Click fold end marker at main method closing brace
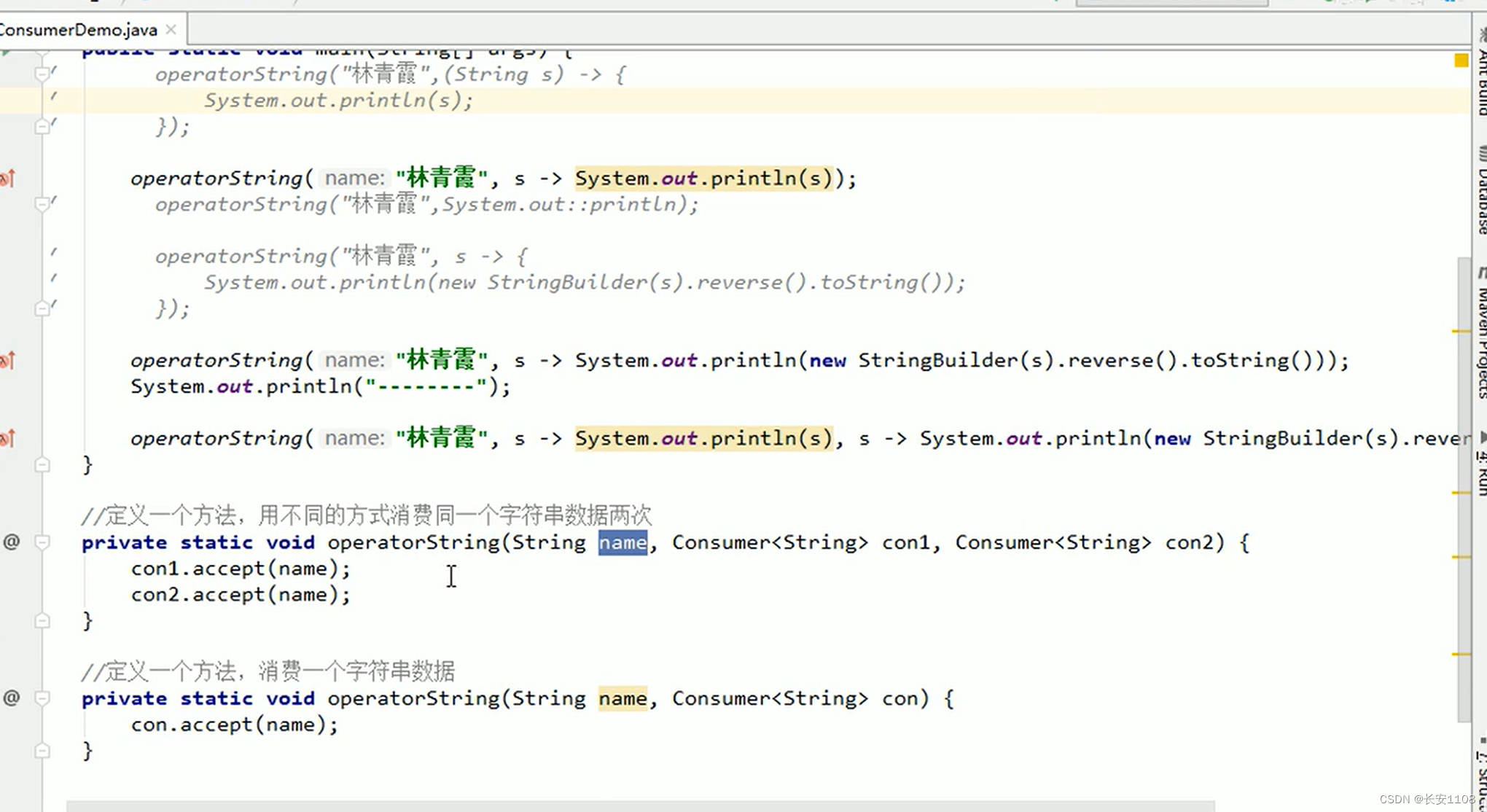 pyautogui.click(x=42, y=464)
